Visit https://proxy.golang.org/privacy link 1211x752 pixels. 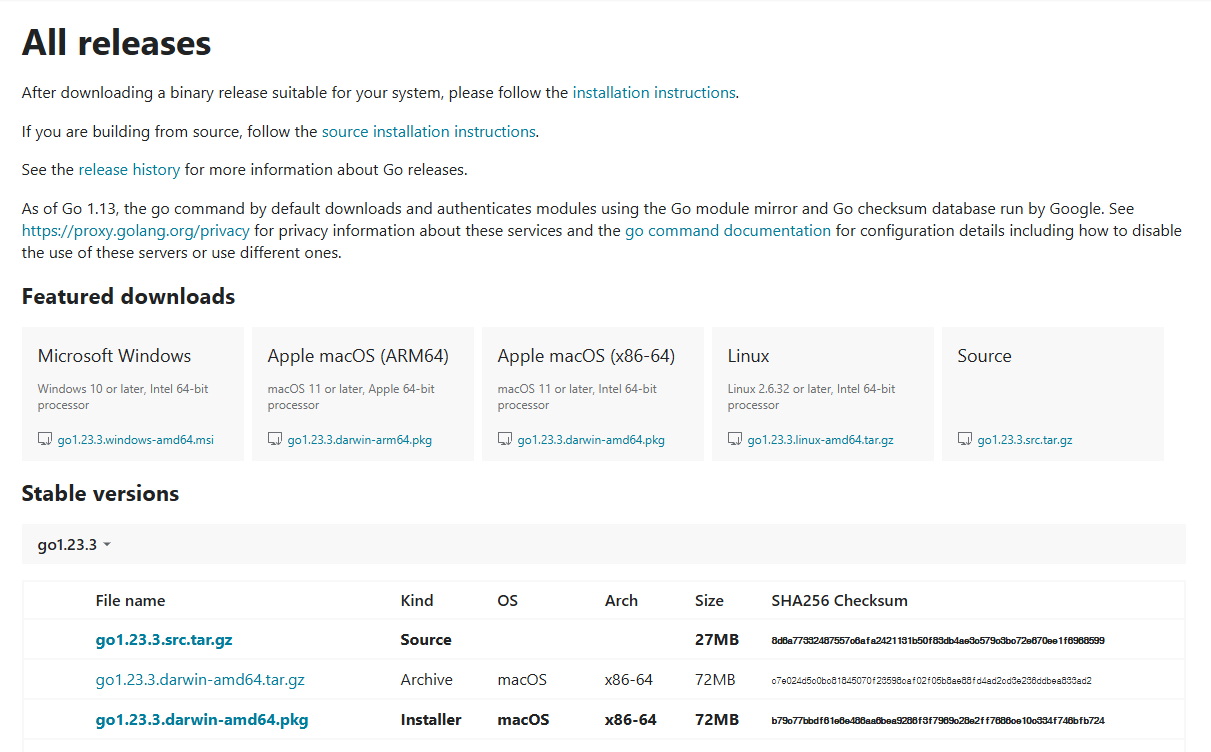[x=135, y=230]
